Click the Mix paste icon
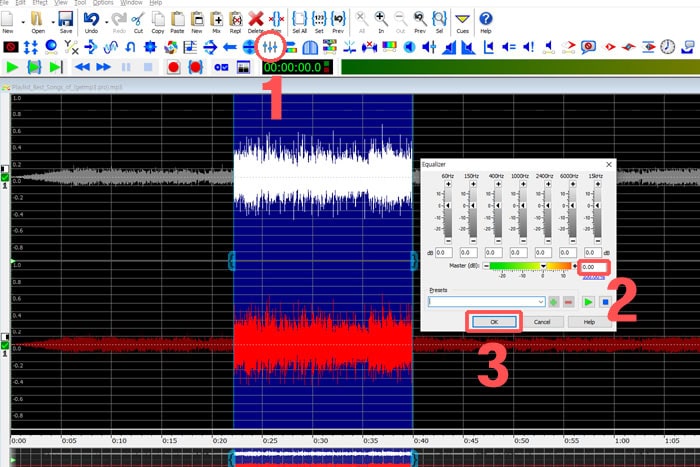Viewport: 700px width, 467px height. [217, 19]
